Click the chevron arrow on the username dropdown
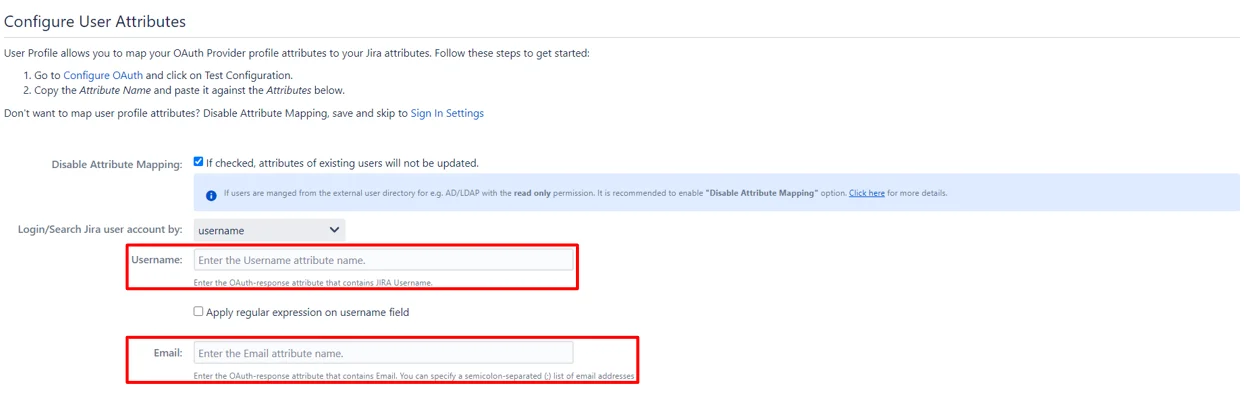The width and height of the screenshot is (1244, 400). (x=334, y=230)
